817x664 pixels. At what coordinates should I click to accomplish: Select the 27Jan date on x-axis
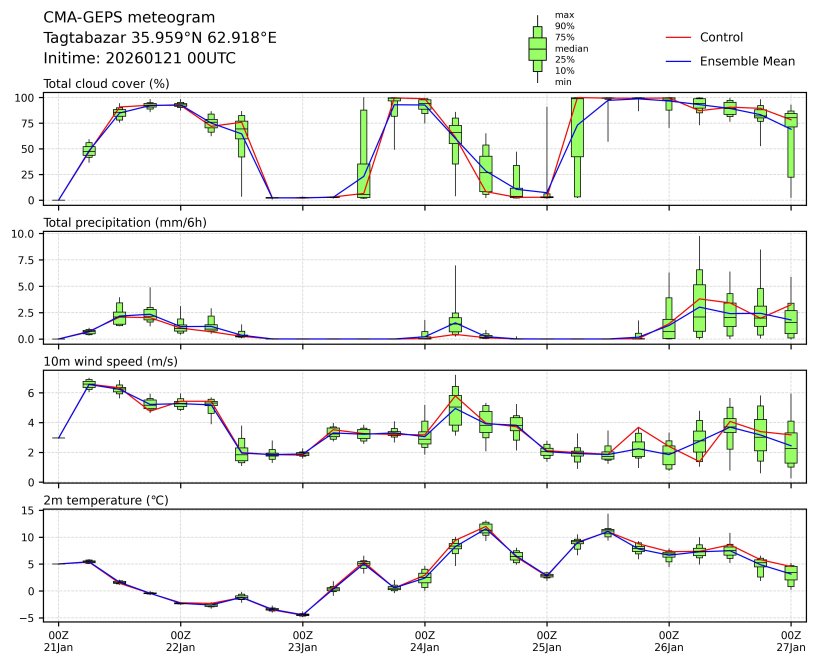(791, 647)
